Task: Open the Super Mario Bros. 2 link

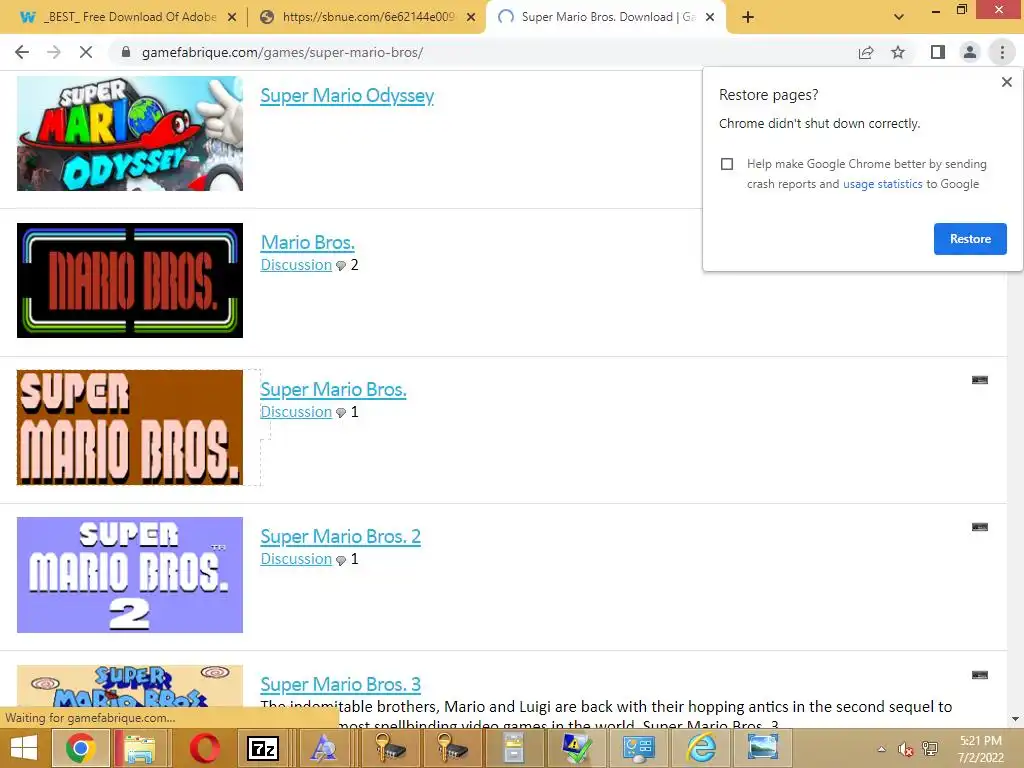Action: [340, 536]
